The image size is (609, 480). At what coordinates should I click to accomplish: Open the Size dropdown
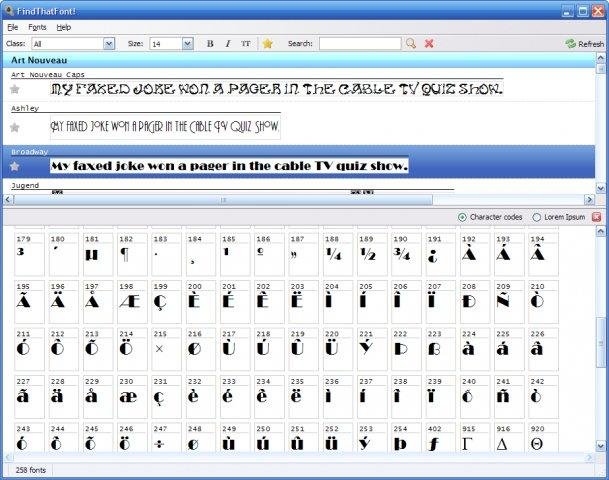(188, 44)
